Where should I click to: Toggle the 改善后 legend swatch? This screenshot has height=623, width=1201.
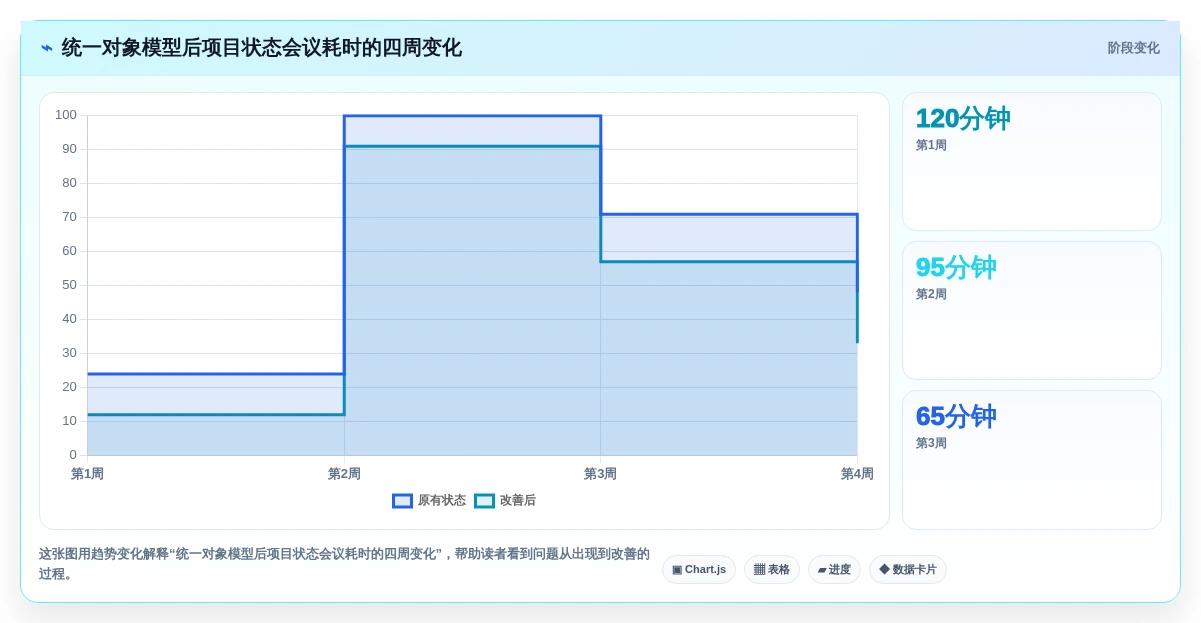[484, 501]
